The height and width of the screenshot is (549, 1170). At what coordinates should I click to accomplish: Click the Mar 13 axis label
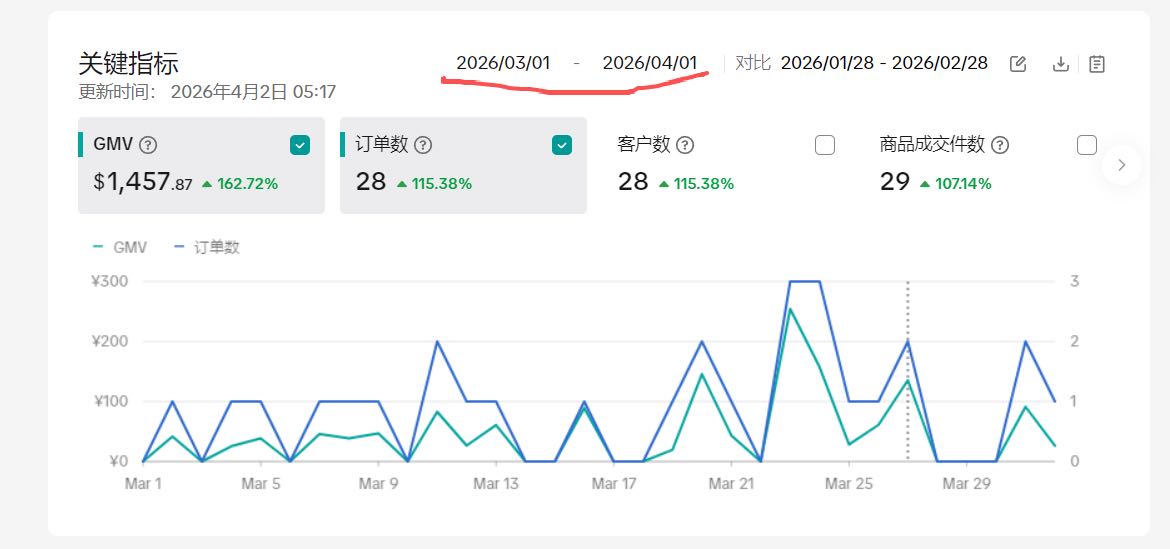495,484
